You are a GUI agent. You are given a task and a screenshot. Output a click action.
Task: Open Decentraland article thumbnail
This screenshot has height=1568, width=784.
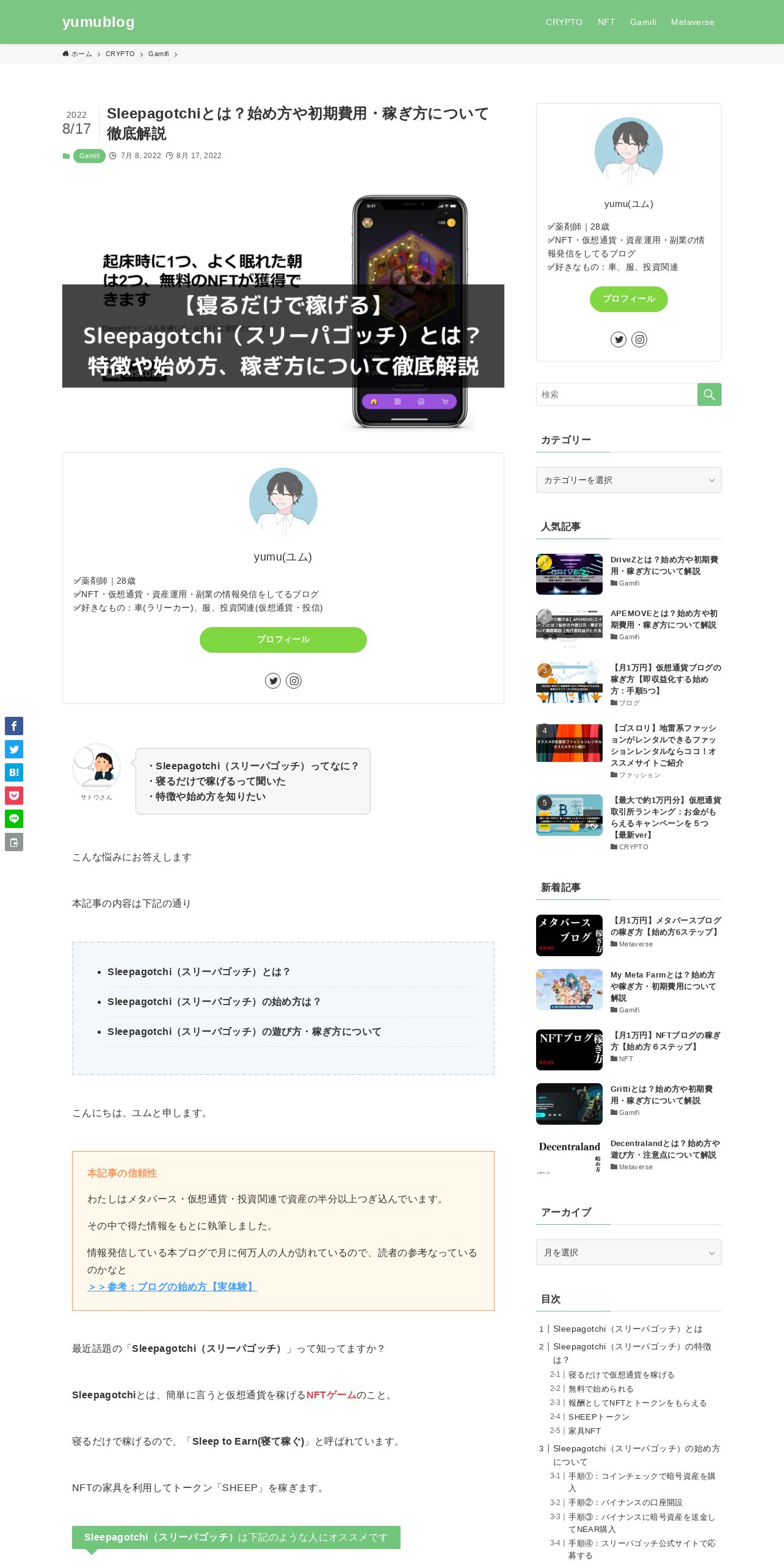(569, 1158)
